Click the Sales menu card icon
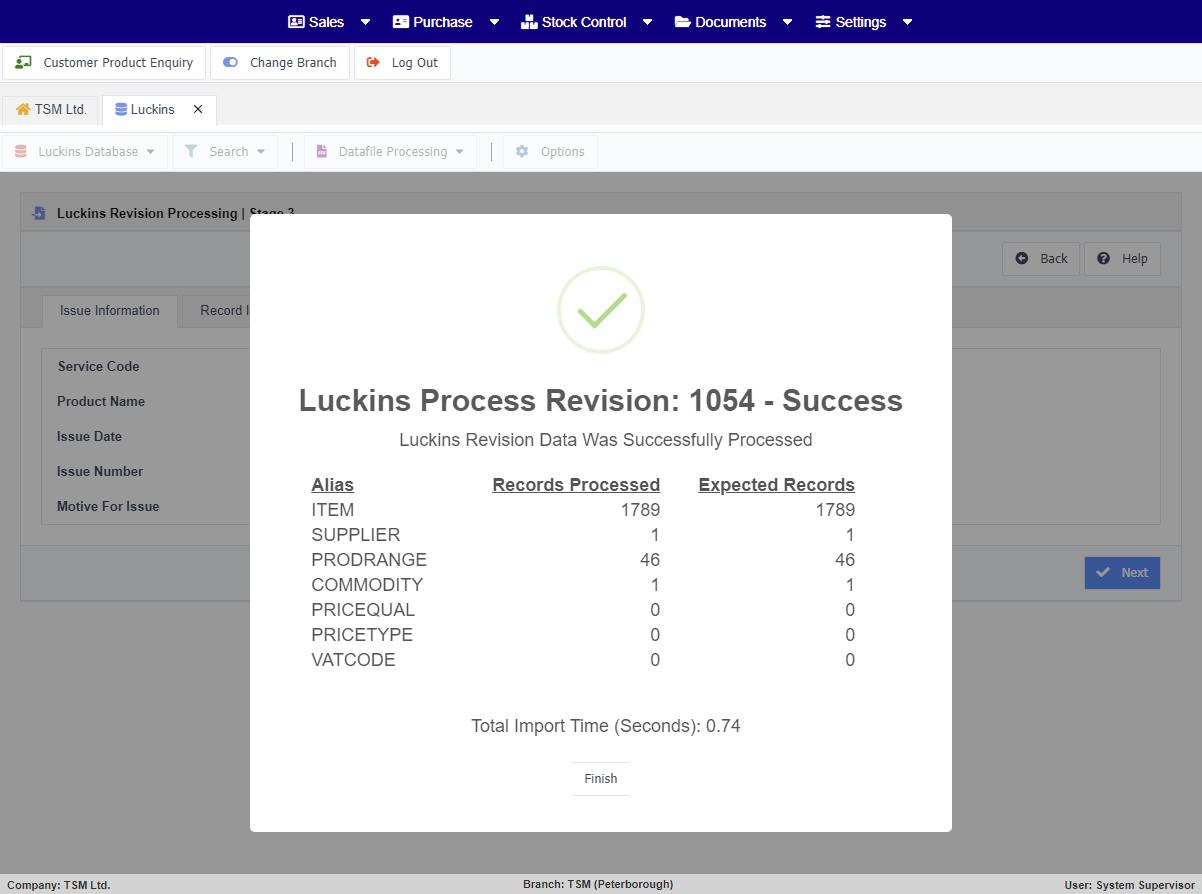Viewport: 1202px width, 894px height. point(296,22)
